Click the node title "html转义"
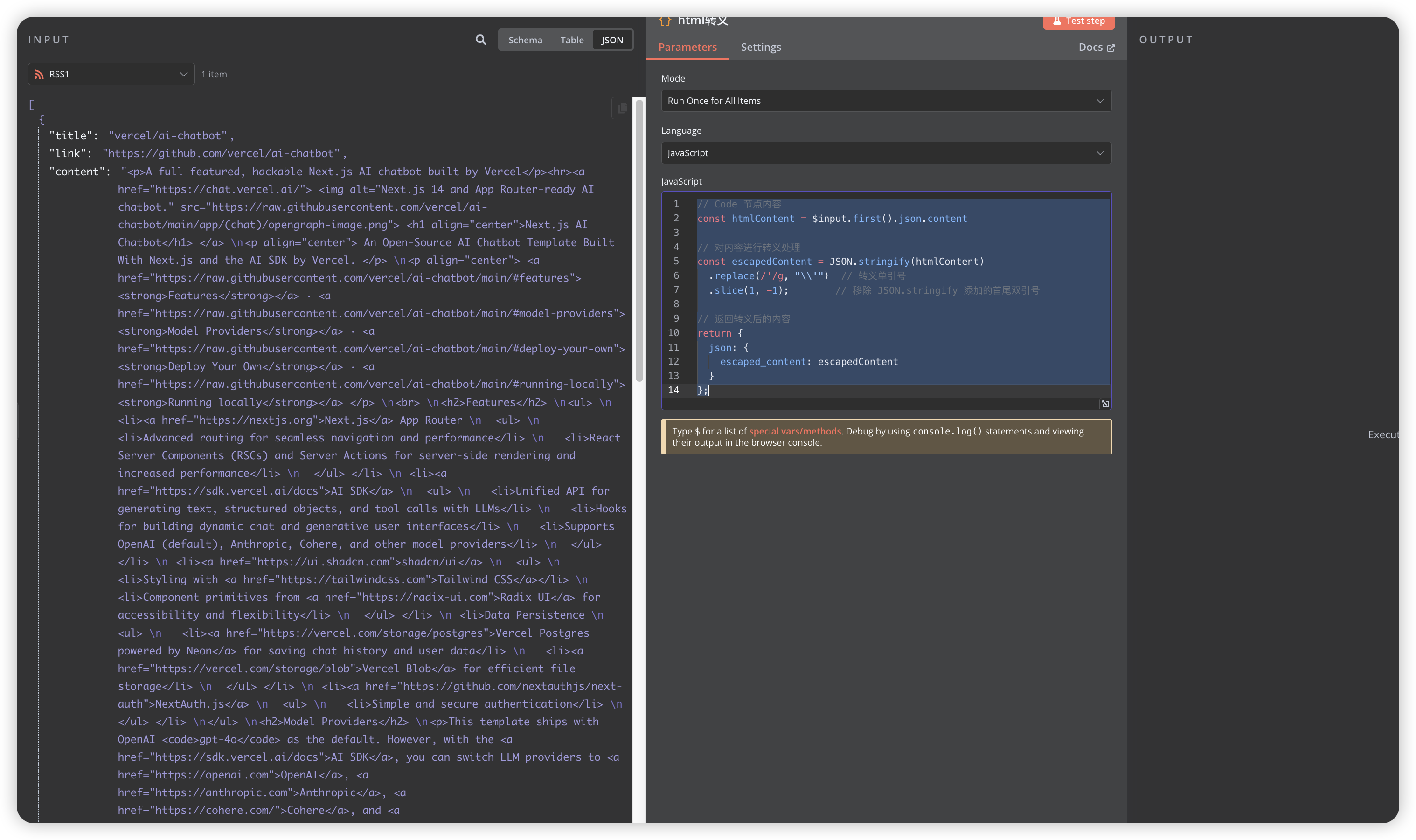This screenshot has height=840, width=1416. [x=702, y=21]
